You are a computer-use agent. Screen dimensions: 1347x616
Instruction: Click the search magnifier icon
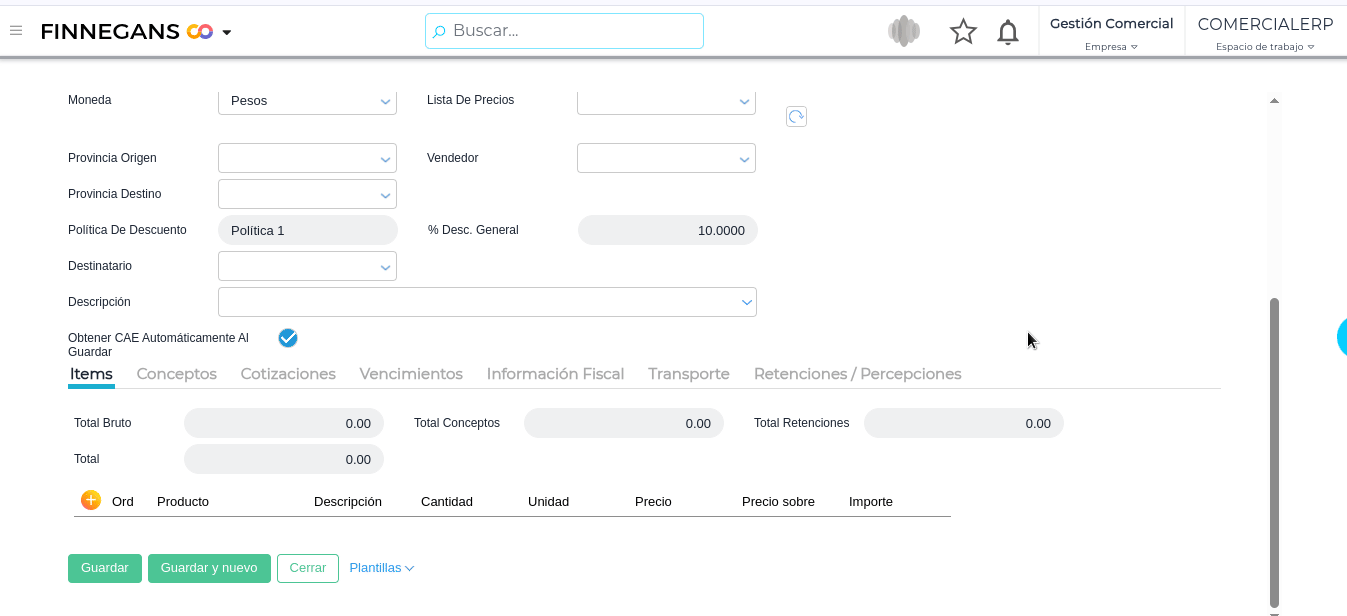(439, 32)
